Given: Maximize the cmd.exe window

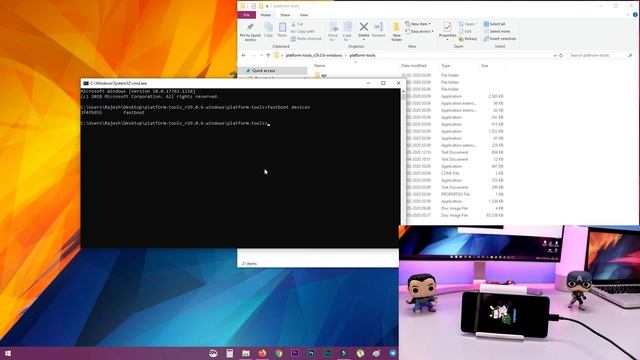Looking at the screenshot, I should tap(383, 83).
